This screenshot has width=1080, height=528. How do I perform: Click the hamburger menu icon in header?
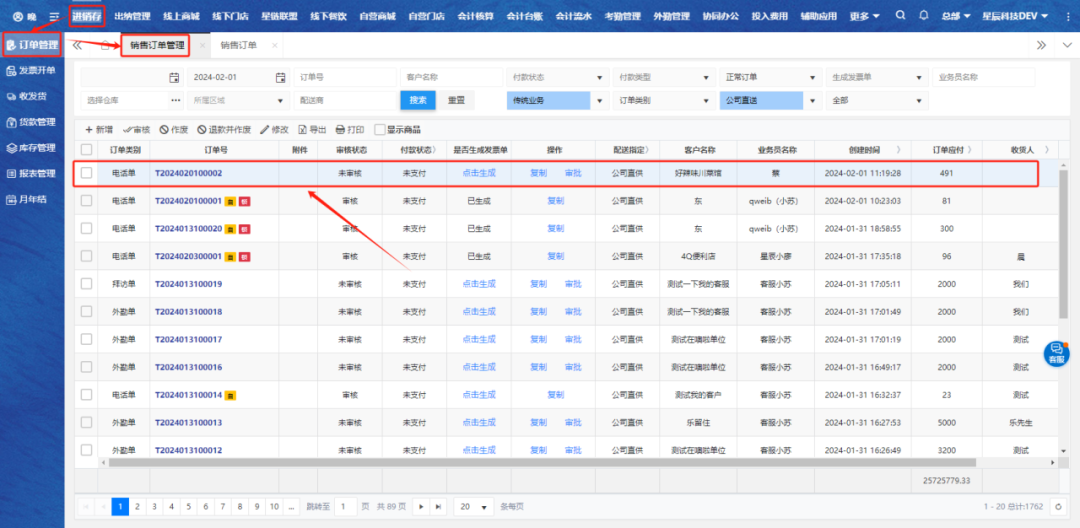[x=54, y=17]
